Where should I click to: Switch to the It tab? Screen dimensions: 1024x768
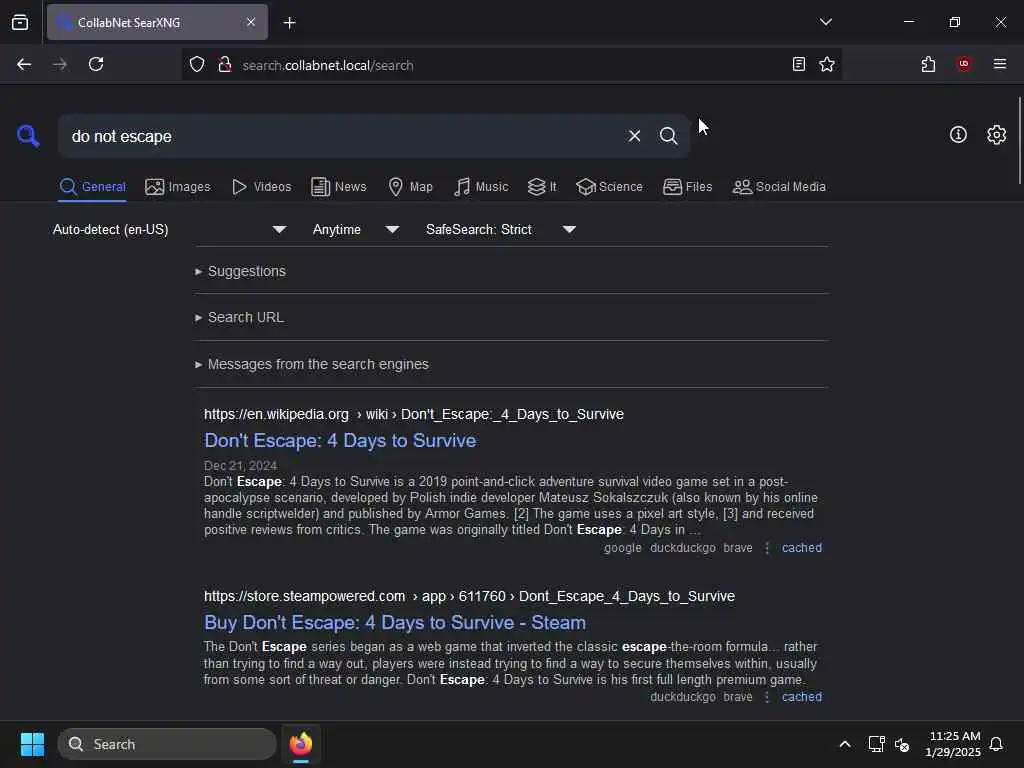pyautogui.click(x=542, y=187)
